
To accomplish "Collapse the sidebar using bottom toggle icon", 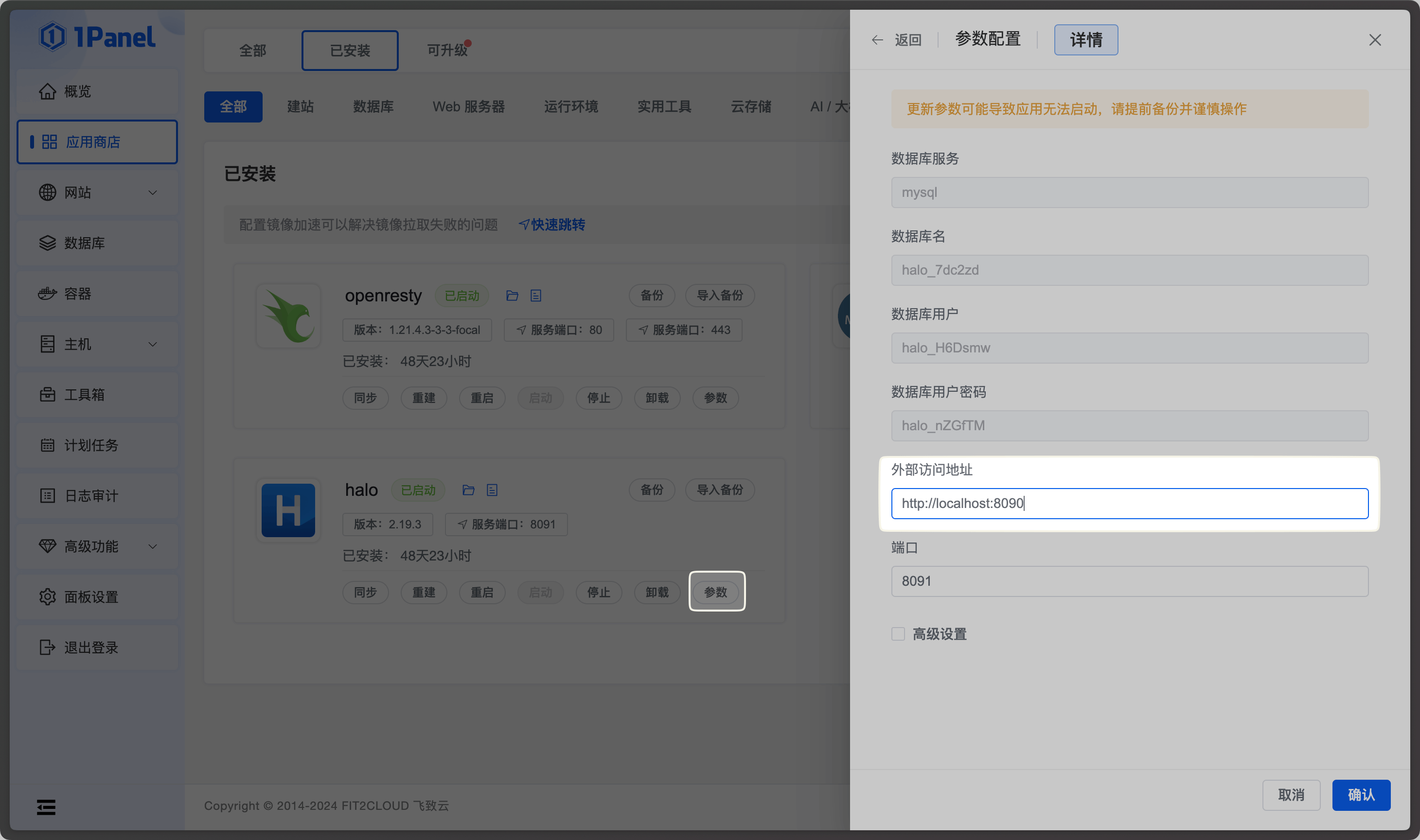I will click(45, 807).
